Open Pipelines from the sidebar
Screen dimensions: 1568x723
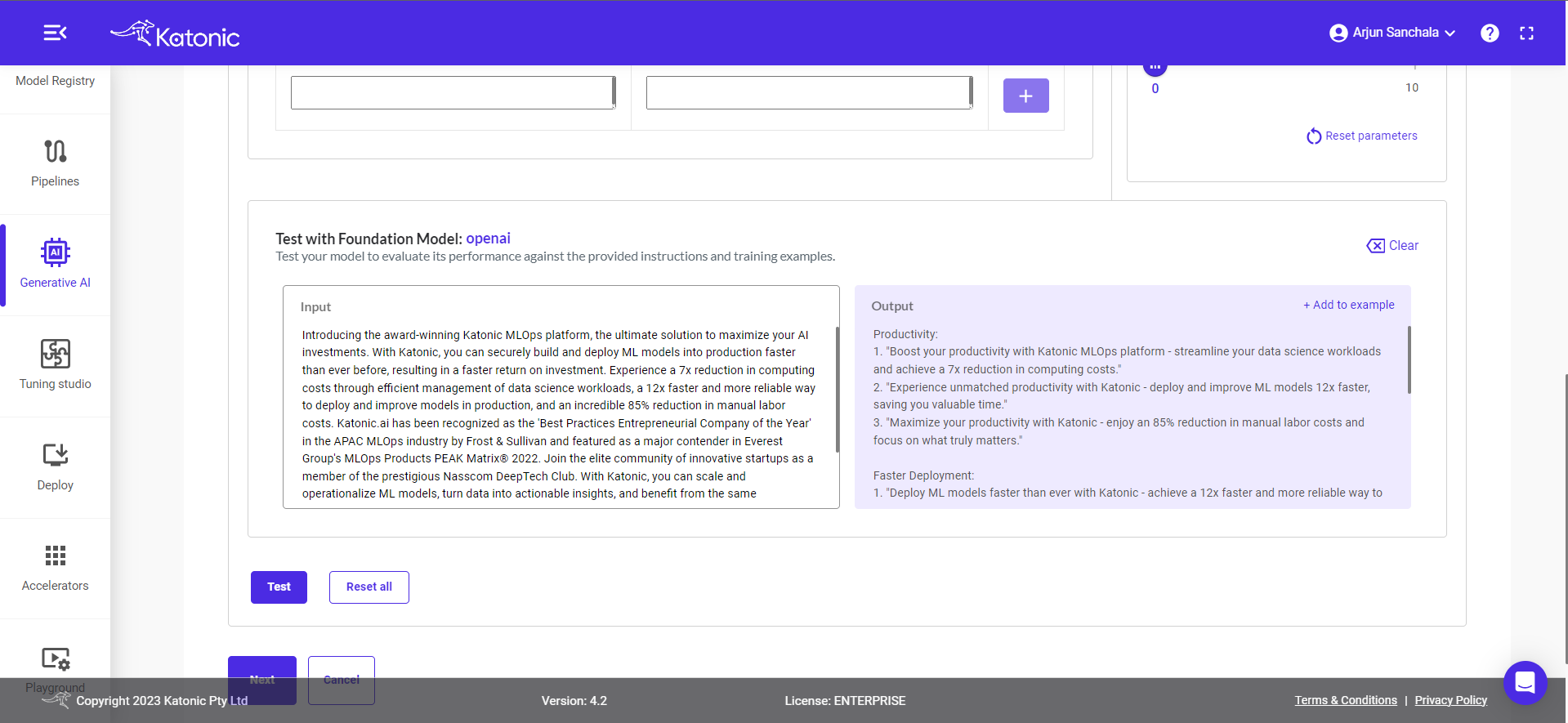coord(55,164)
